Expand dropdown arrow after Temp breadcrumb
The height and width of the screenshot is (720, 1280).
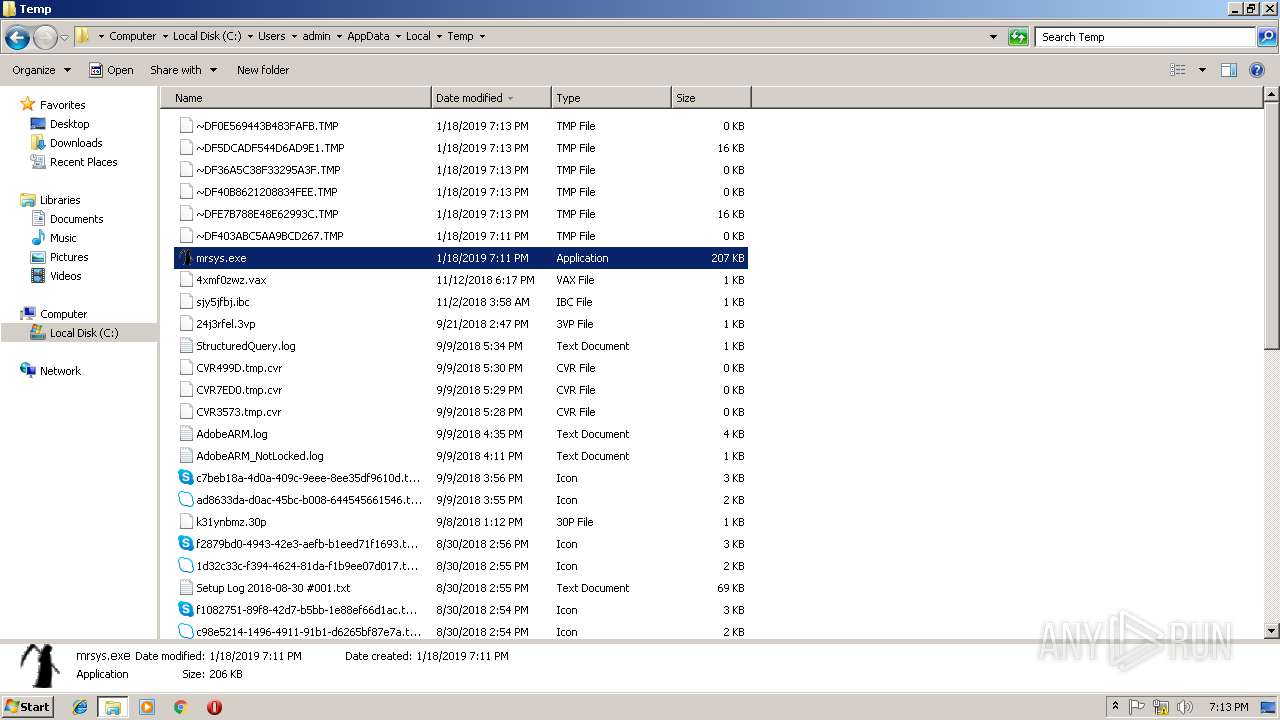482,37
